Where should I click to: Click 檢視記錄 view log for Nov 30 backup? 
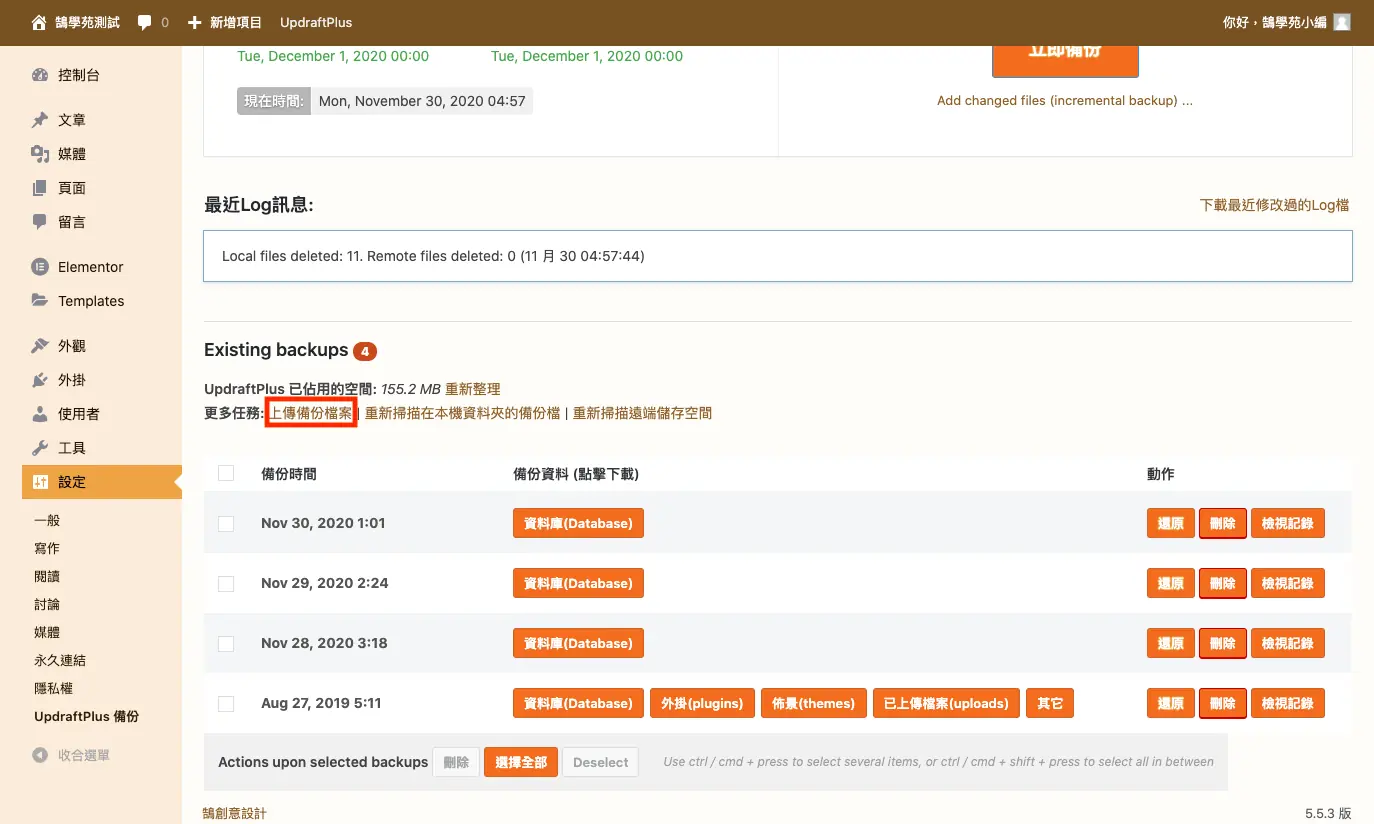[1288, 523]
